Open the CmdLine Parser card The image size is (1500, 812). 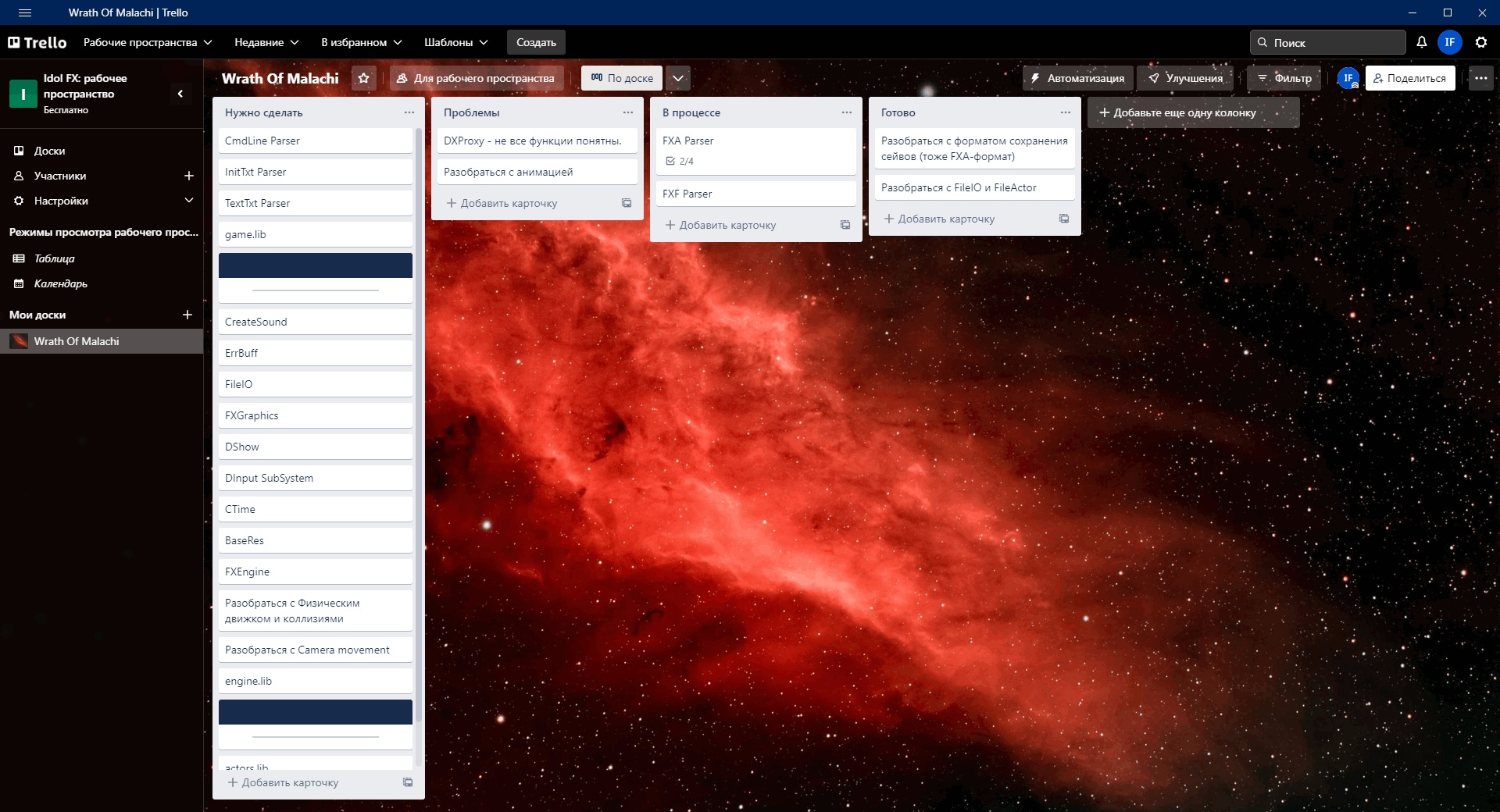316,141
